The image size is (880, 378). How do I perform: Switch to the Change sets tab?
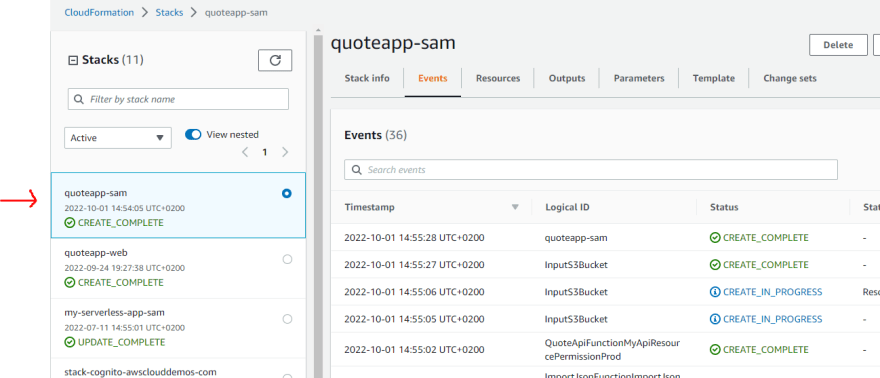(790, 79)
